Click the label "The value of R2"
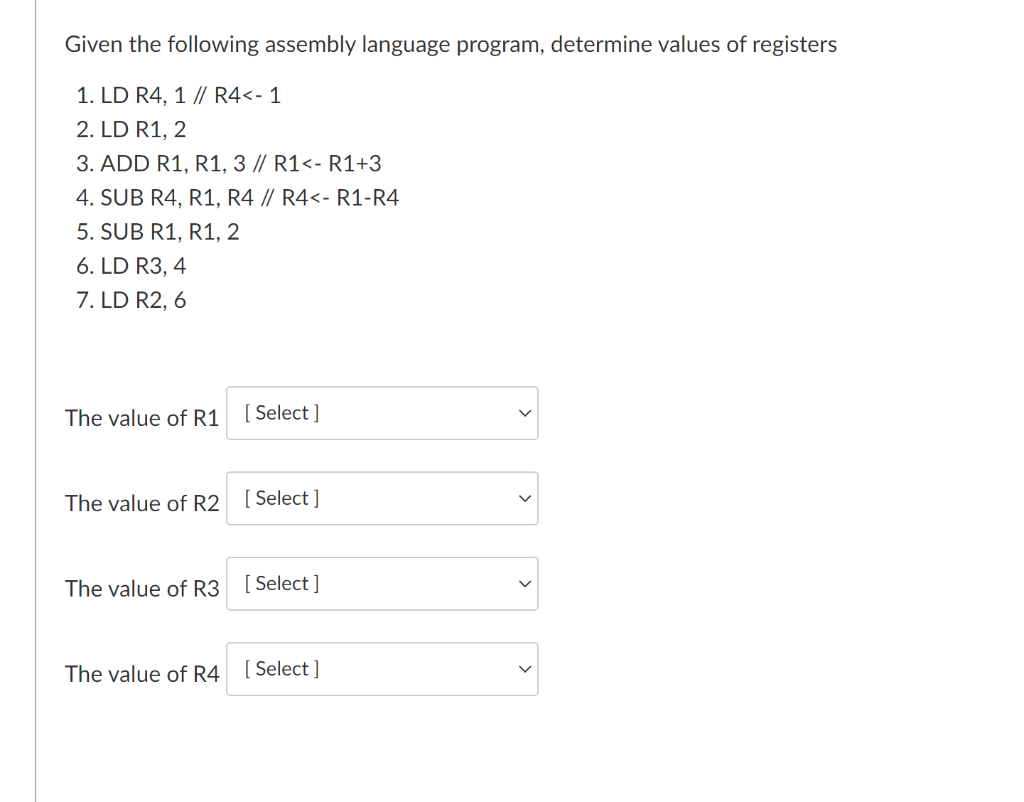Image resolution: width=1024 pixels, height=802 pixels. pos(142,504)
